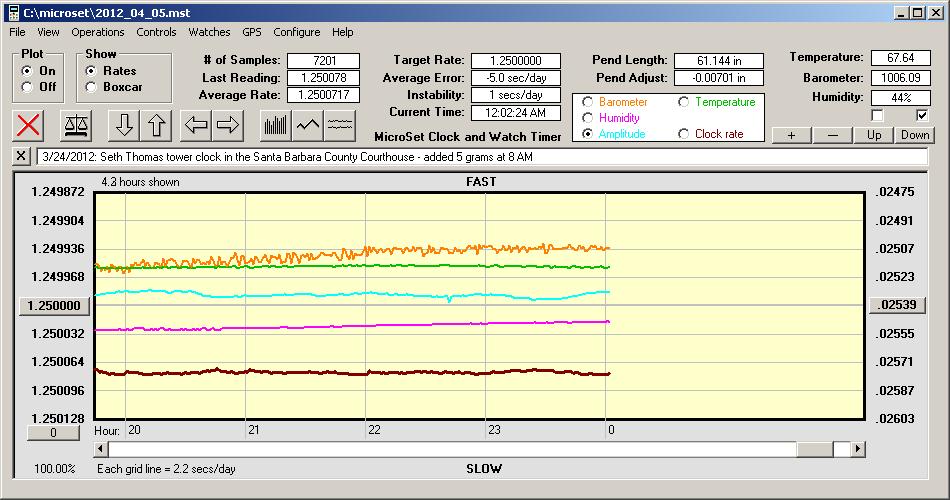The height and width of the screenshot is (500, 950).
Task: Click the balance scale icon
Action: click(x=76, y=125)
